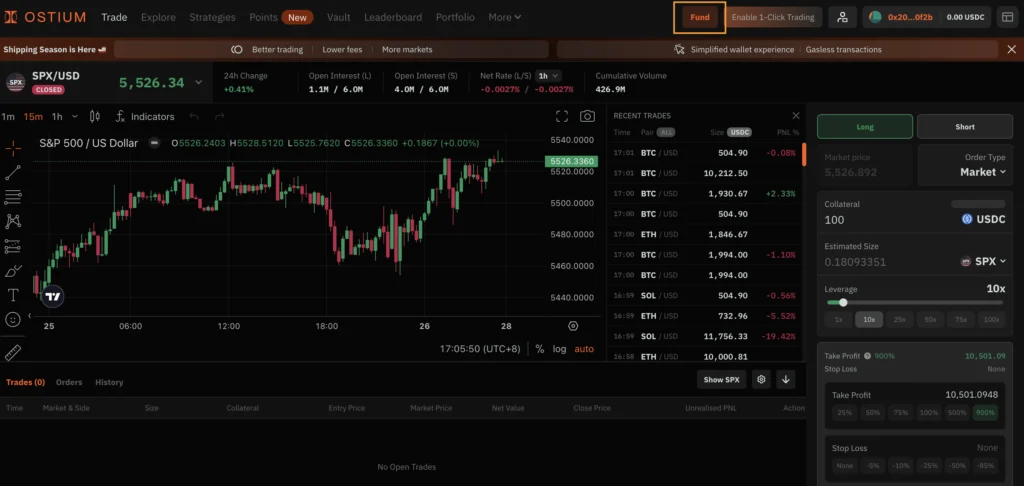1024x486 pixels.
Task: Open the Leaderboard page
Action: [393, 17]
